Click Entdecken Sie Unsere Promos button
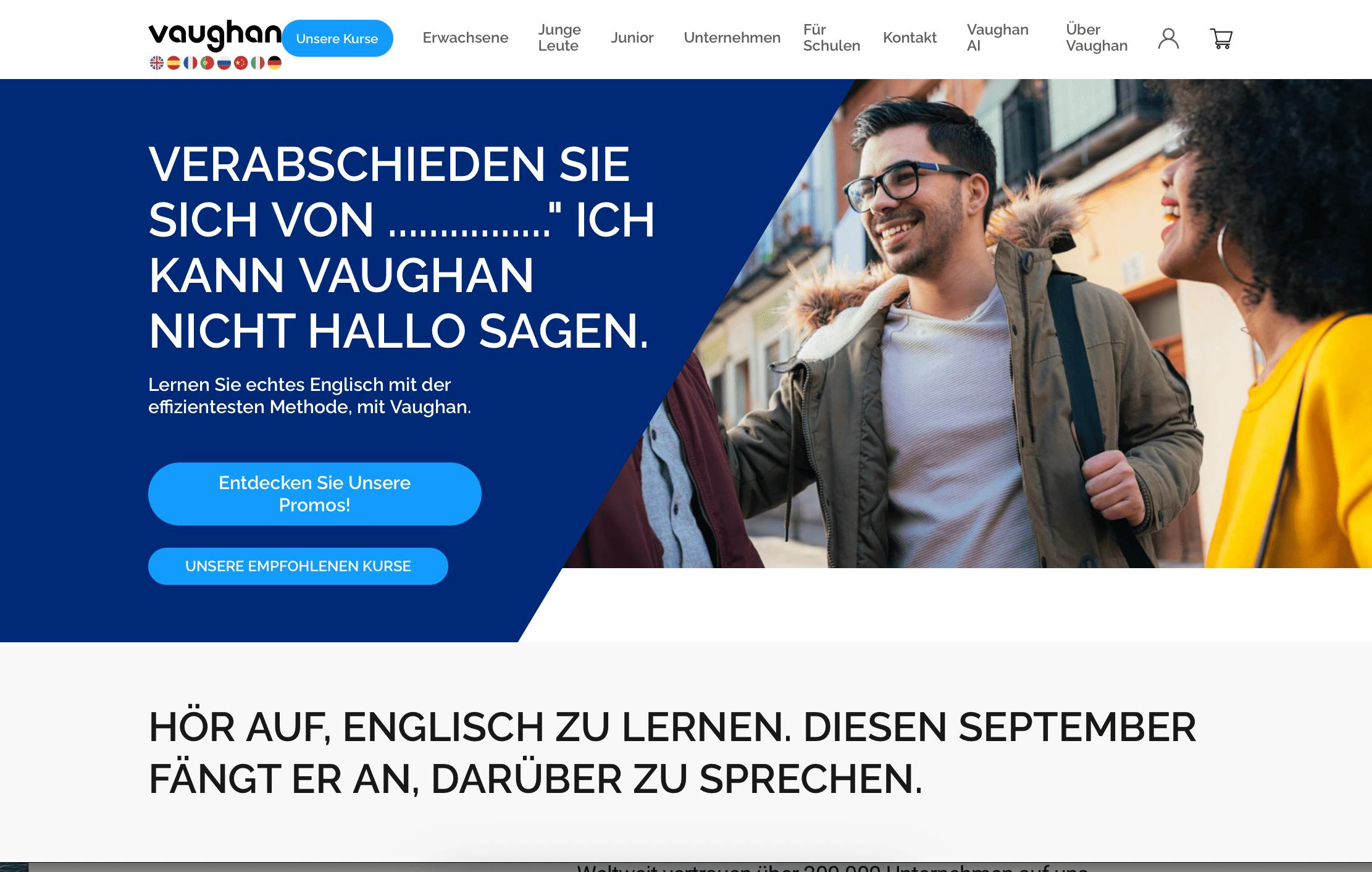 coord(315,494)
